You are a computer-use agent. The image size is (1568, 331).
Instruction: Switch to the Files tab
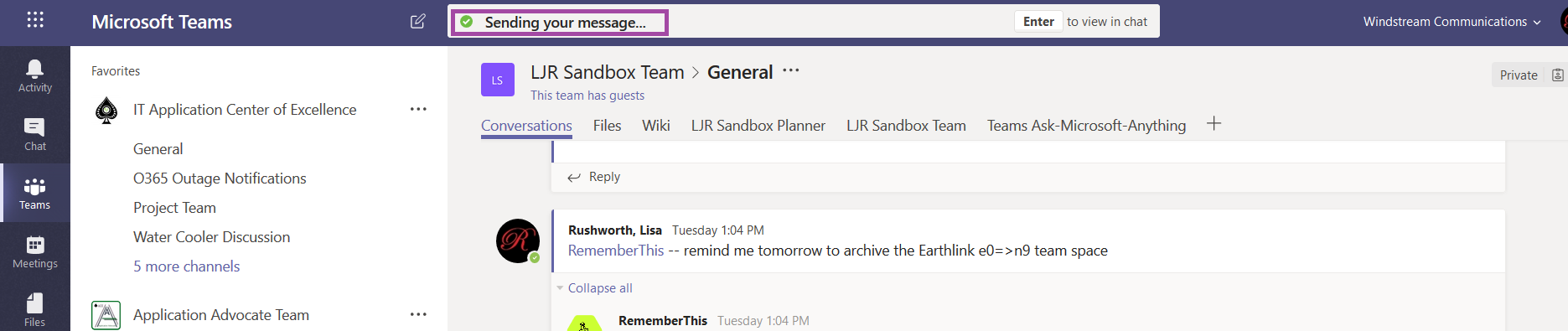click(607, 126)
